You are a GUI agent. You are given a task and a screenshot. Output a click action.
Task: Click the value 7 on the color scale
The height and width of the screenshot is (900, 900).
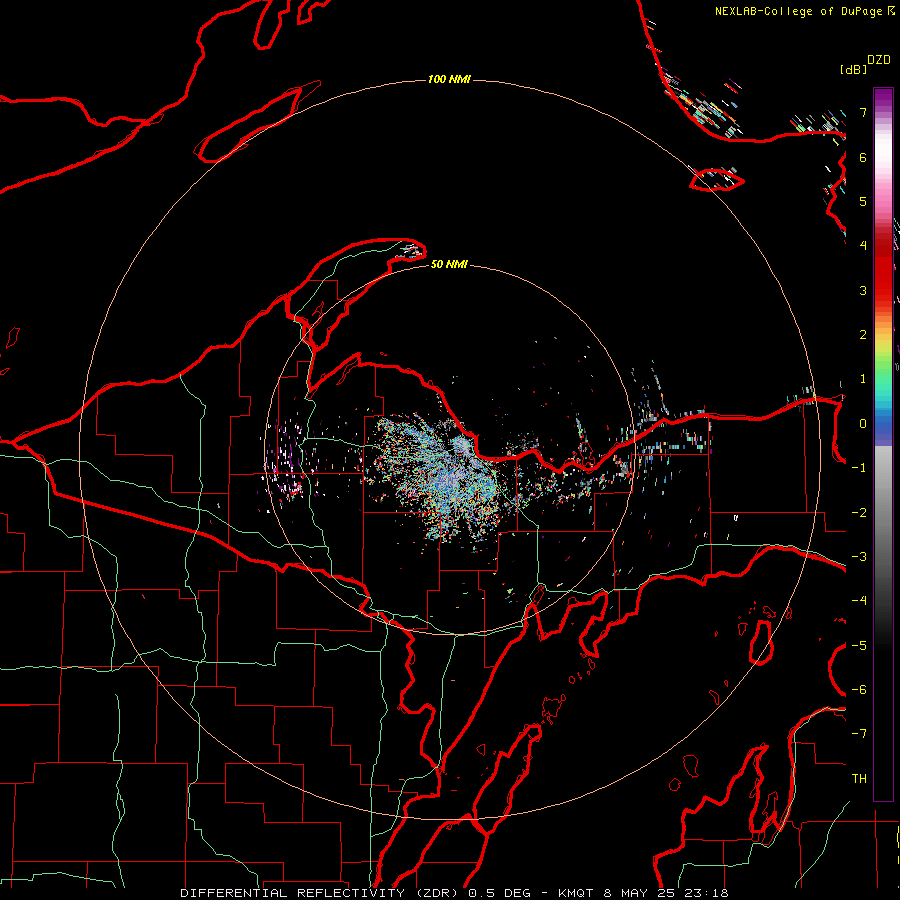tap(863, 112)
